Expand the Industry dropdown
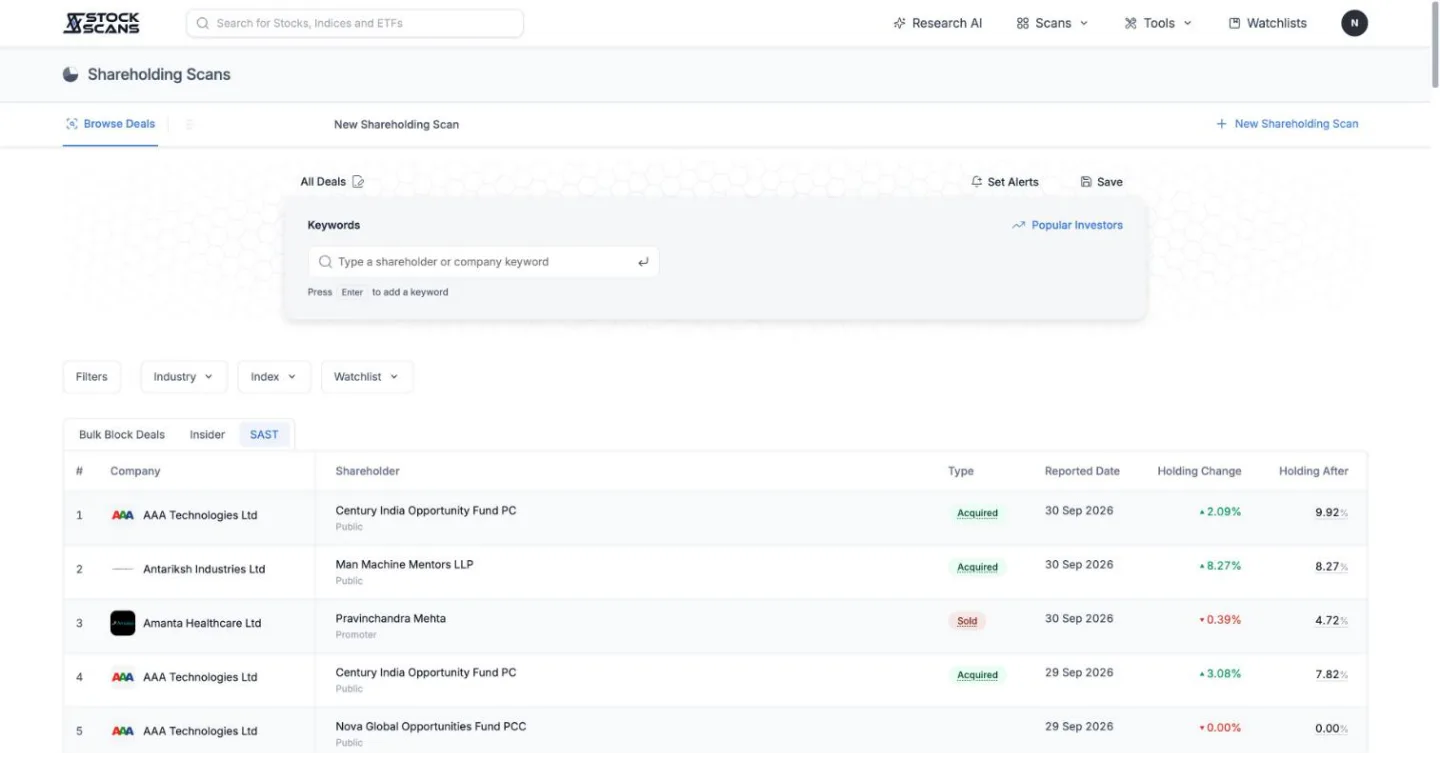 [184, 377]
